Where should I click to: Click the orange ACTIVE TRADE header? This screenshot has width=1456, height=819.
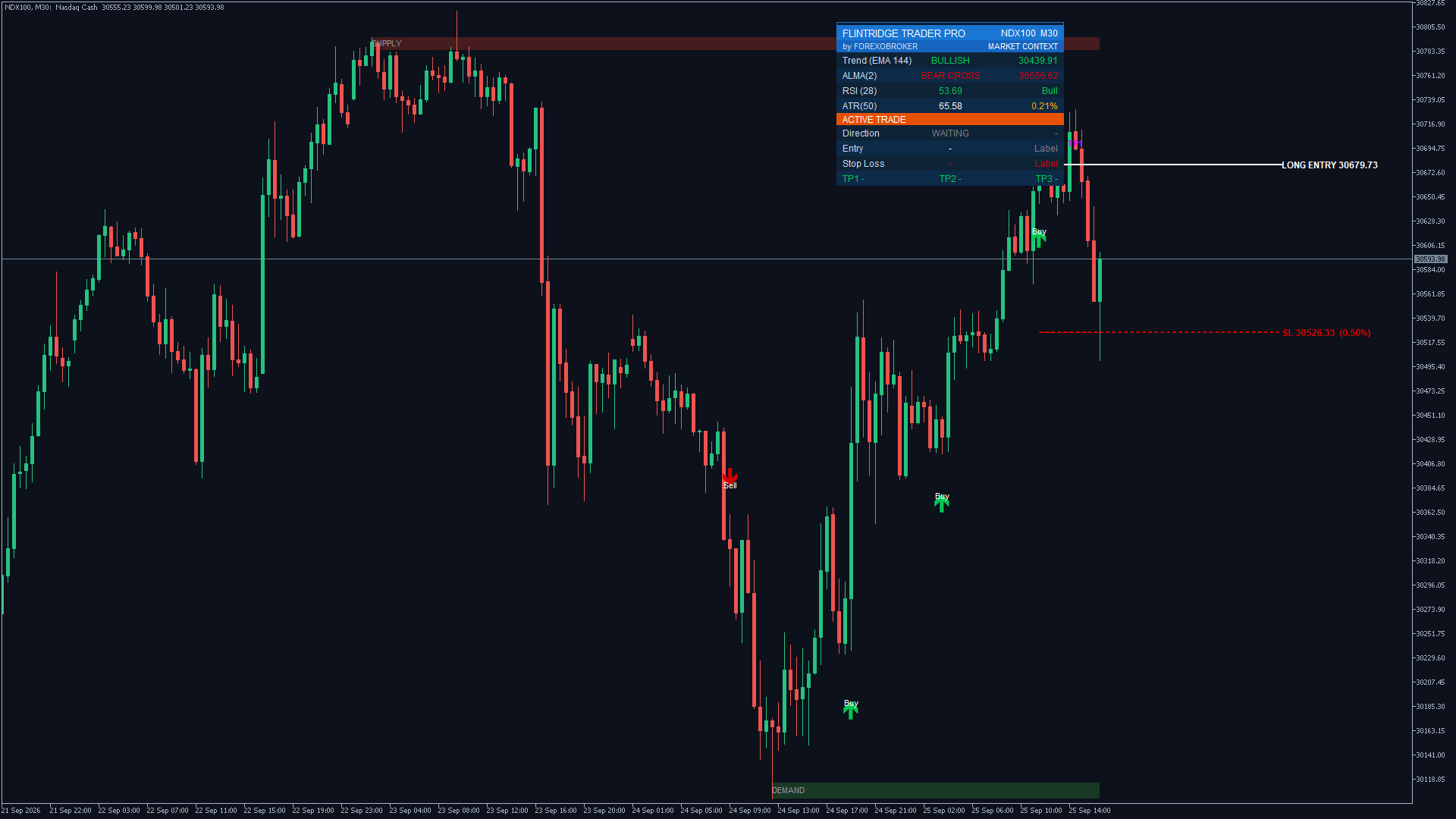point(950,120)
